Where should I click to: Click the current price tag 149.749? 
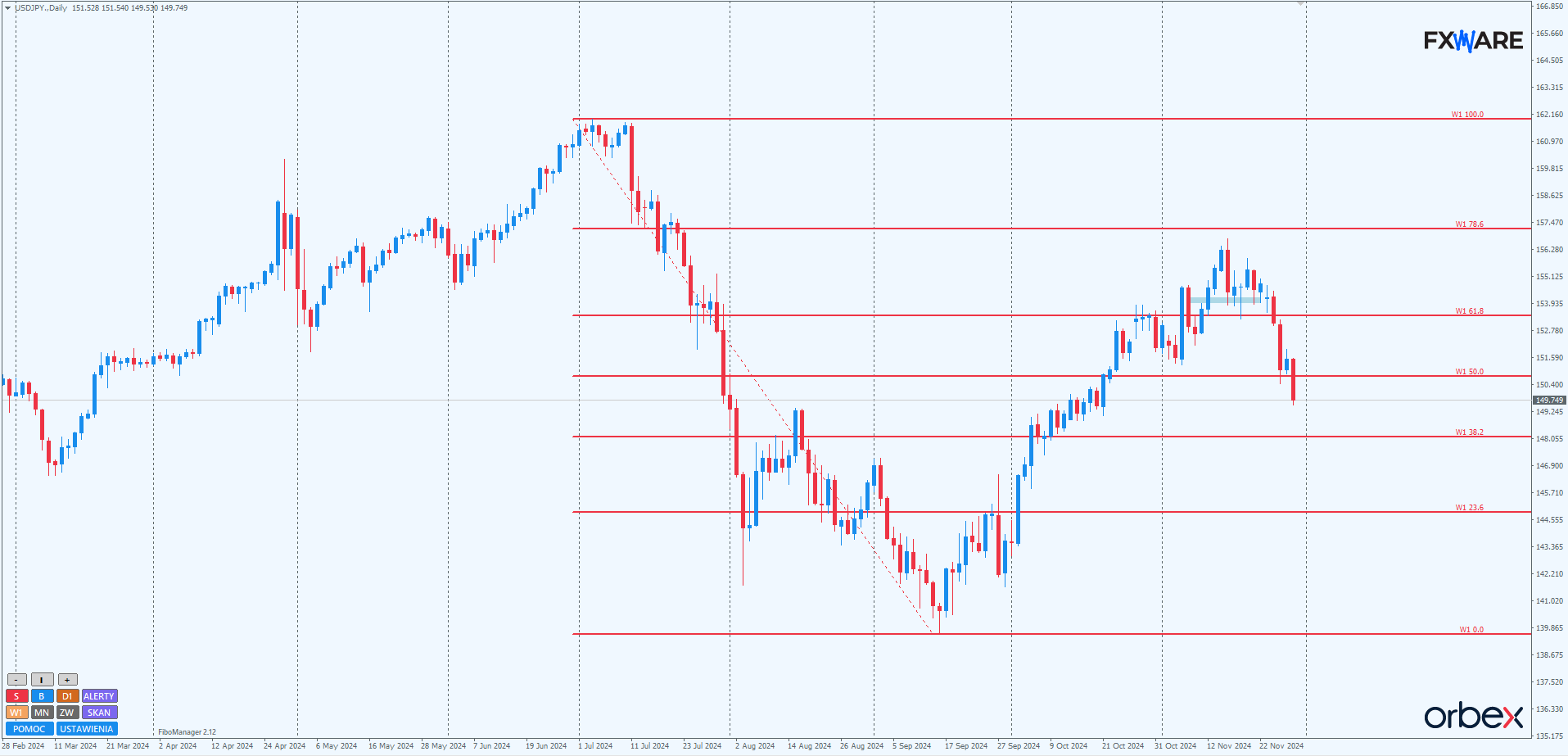[1549, 401]
